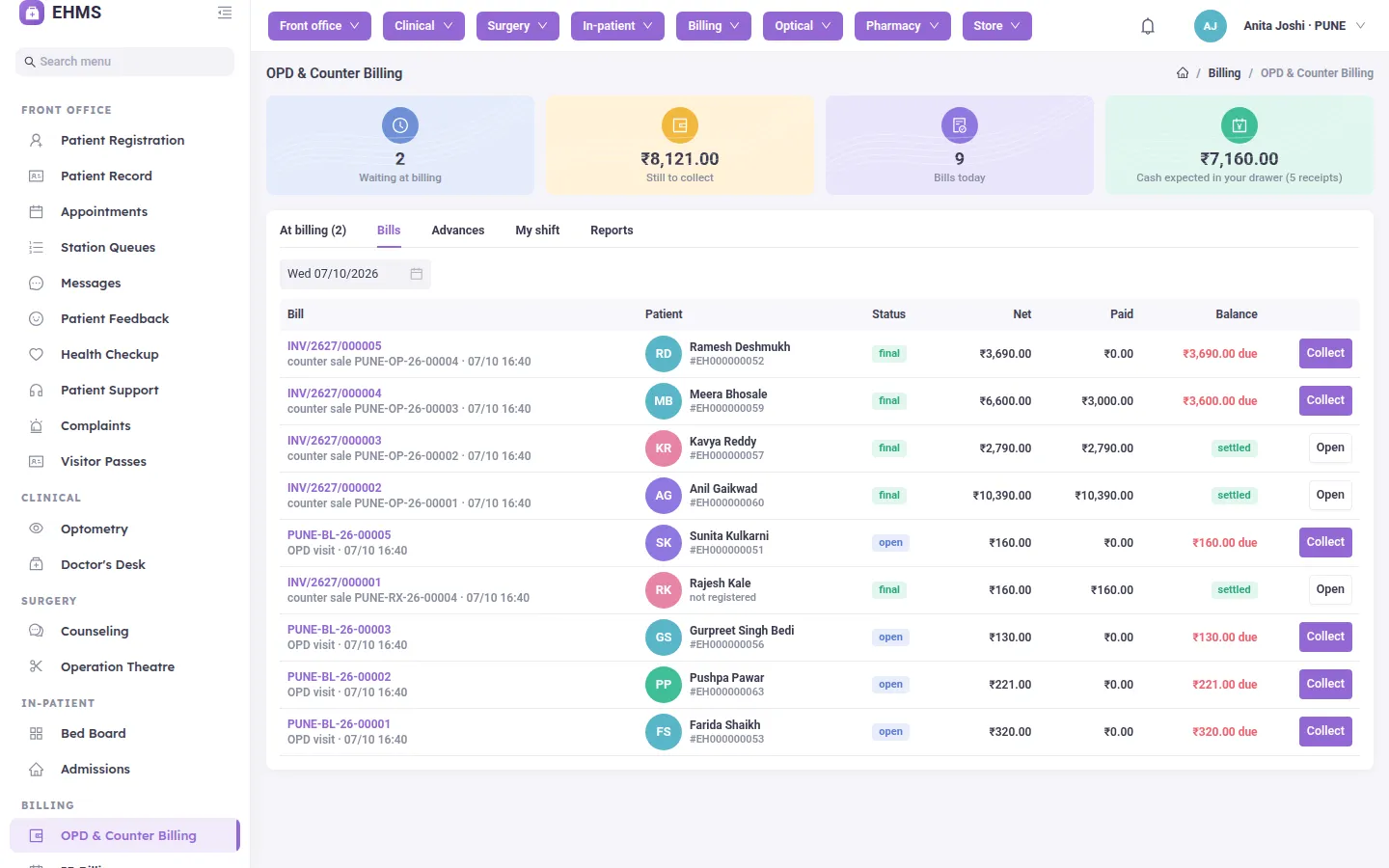Click the Optometry eye icon

(x=37, y=529)
